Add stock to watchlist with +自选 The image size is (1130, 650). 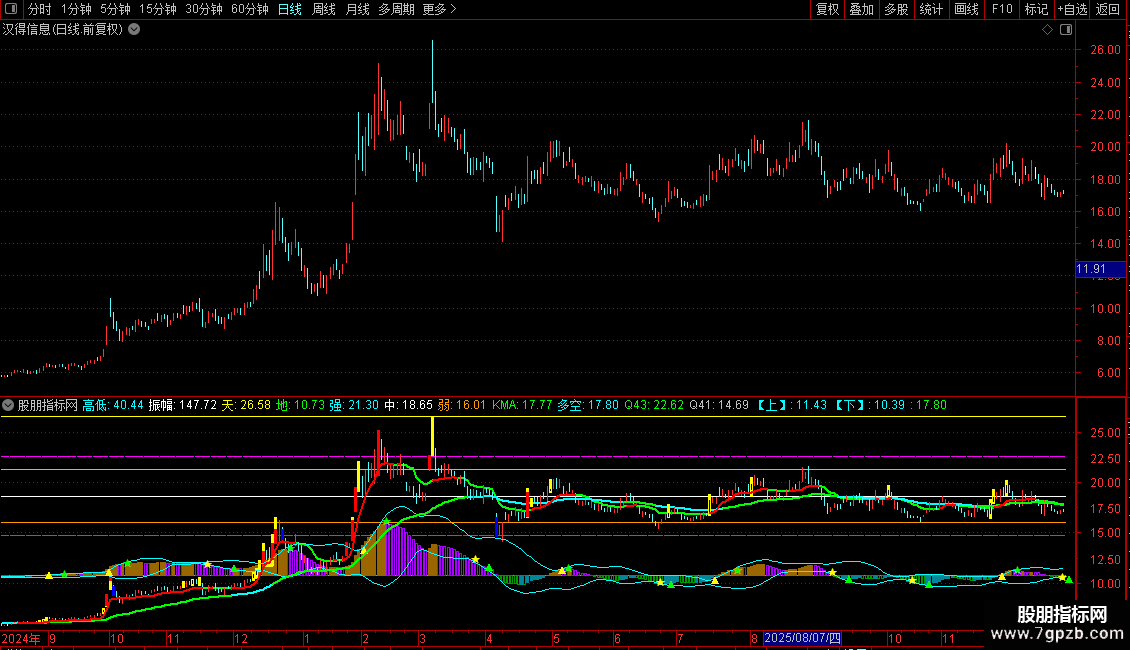(1072, 10)
